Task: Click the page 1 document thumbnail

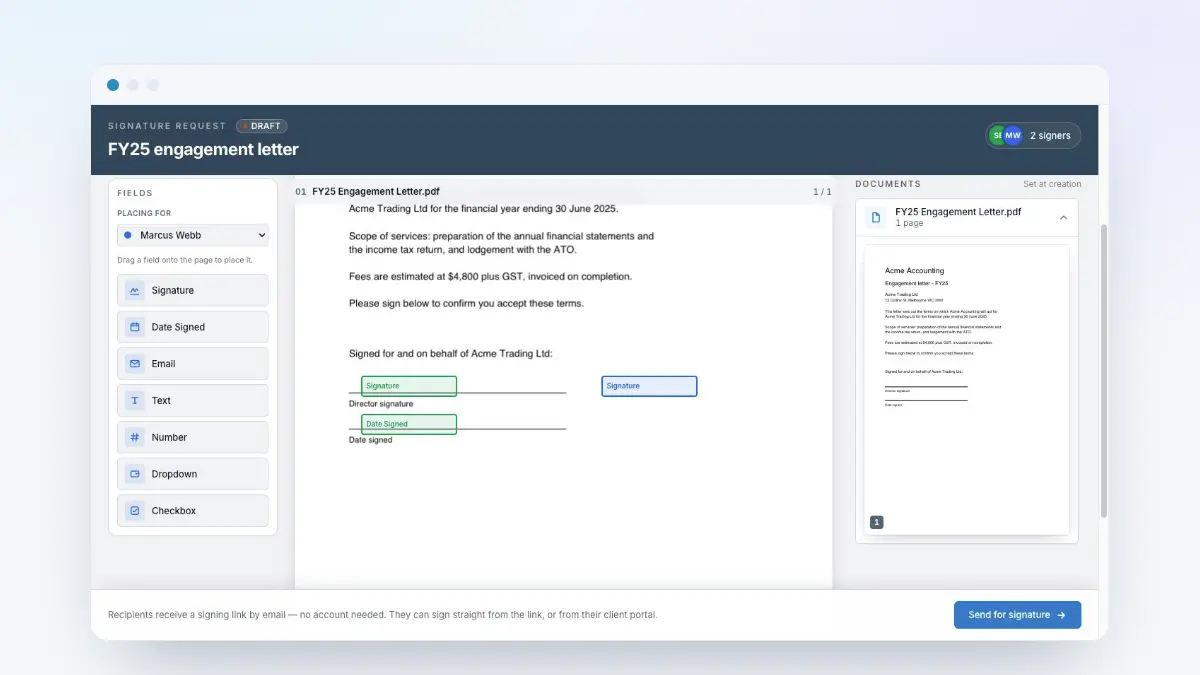Action: (967, 390)
